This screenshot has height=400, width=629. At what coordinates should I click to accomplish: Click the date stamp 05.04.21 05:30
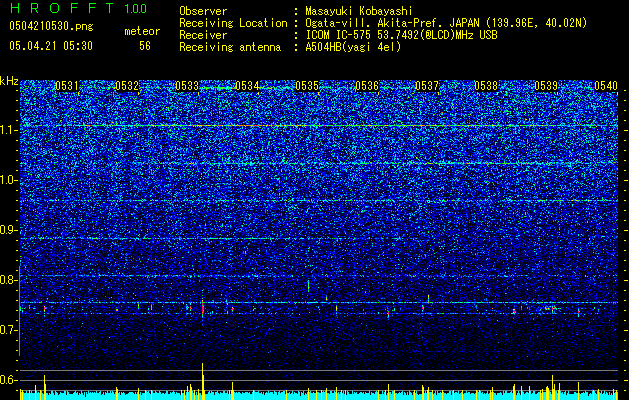(51, 46)
